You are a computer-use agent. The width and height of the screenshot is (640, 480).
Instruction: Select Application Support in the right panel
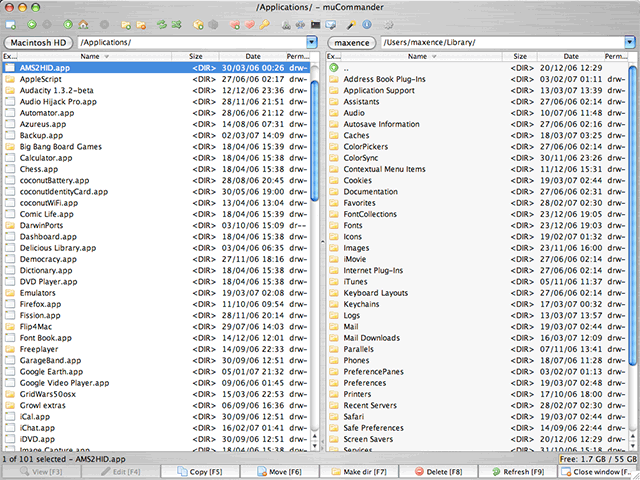click(x=477, y=90)
